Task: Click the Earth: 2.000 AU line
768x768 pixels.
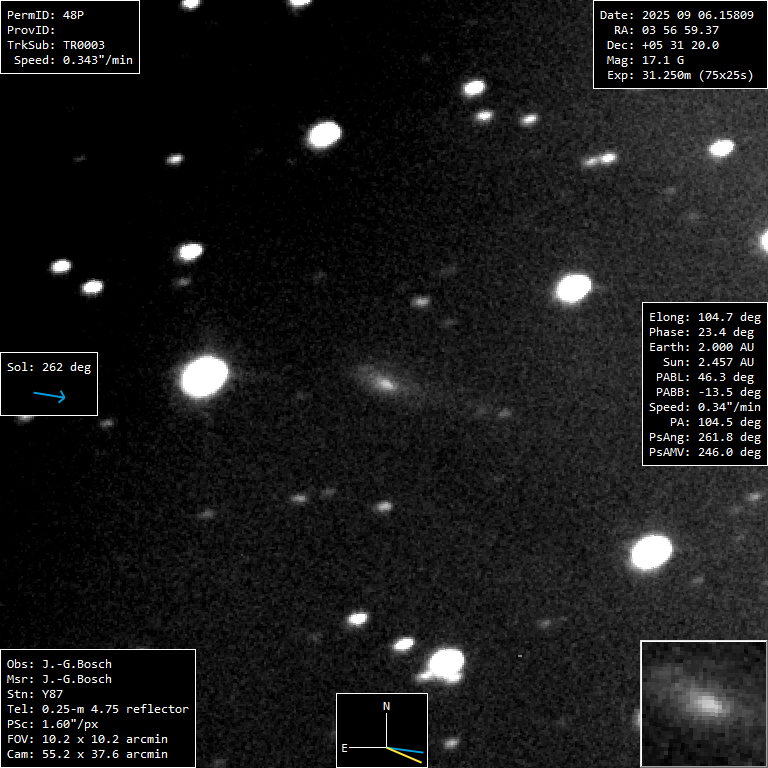Action: click(701, 347)
